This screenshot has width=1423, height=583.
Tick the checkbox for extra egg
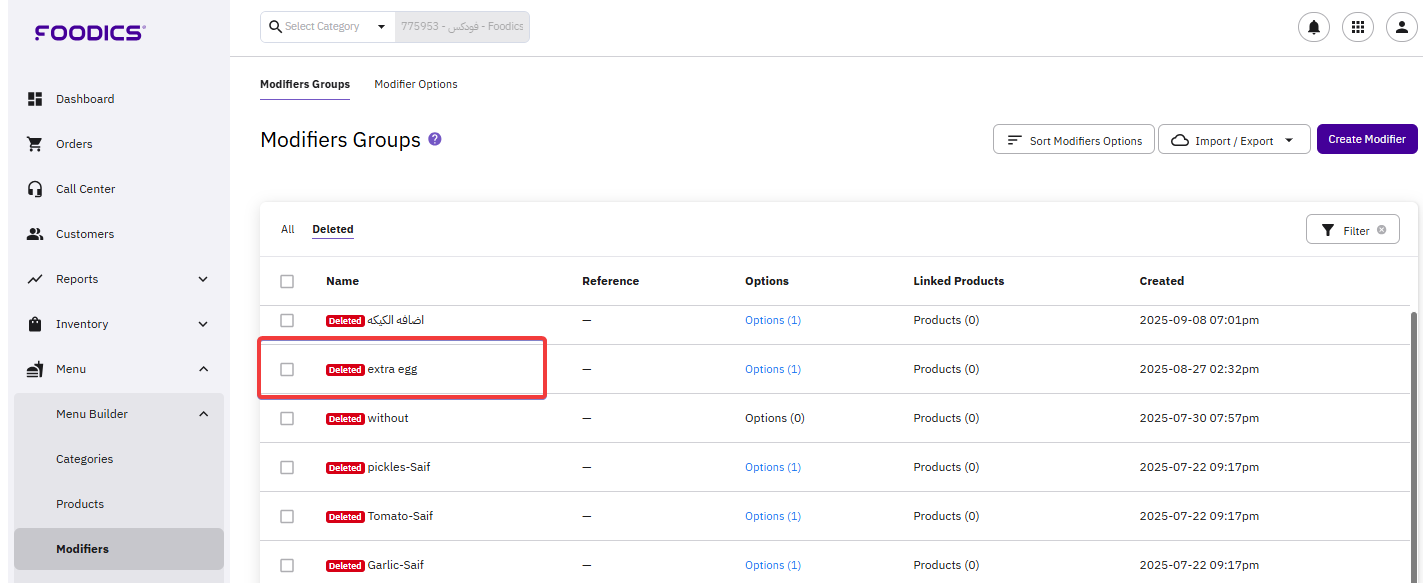tap(287, 369)
